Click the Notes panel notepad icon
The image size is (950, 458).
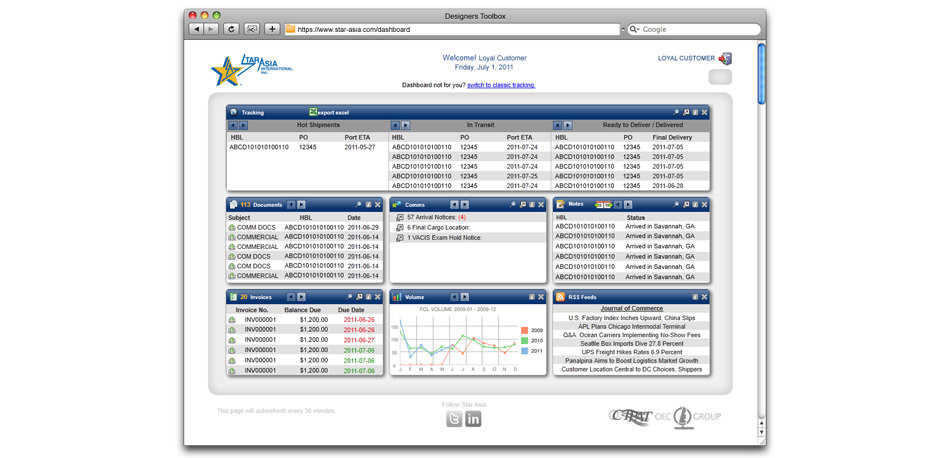tap(560, 204)
